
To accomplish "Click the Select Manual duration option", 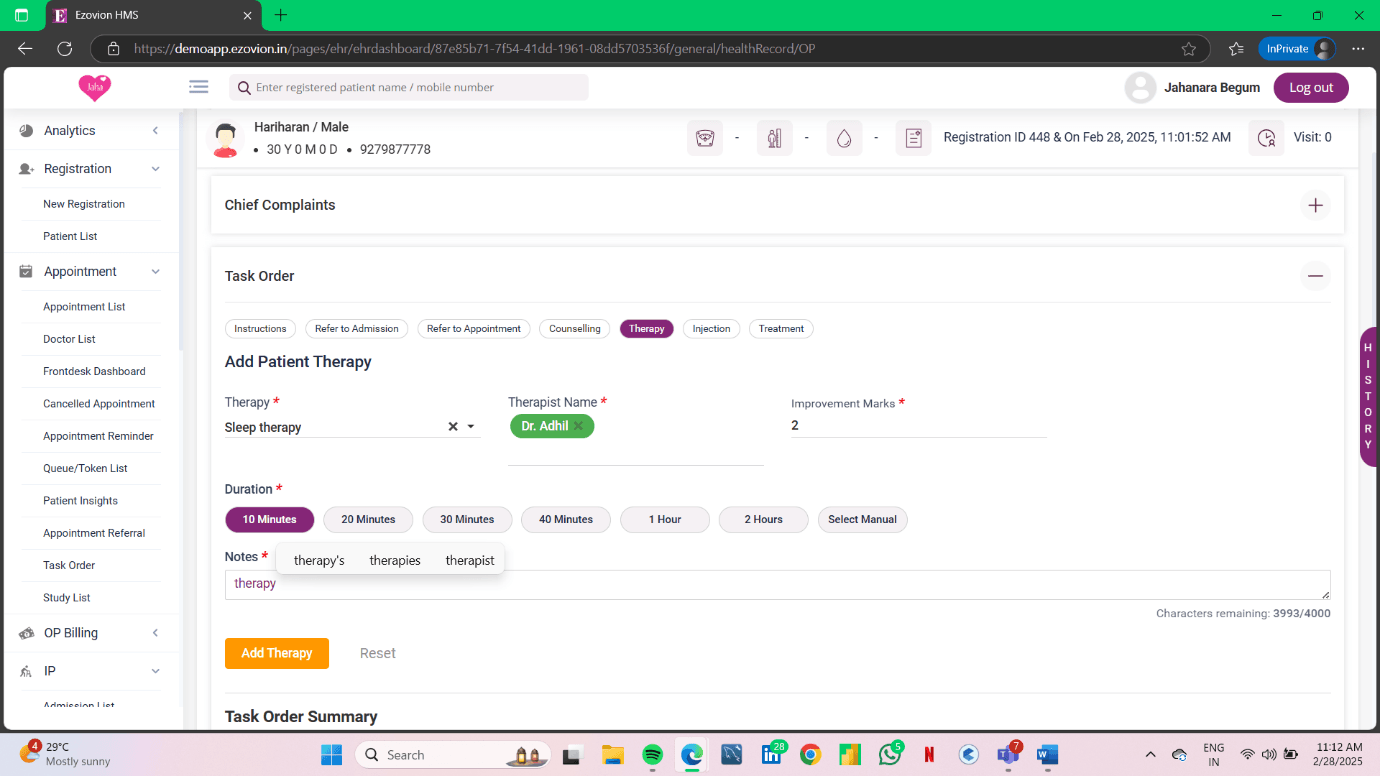I will click(863, 519).
